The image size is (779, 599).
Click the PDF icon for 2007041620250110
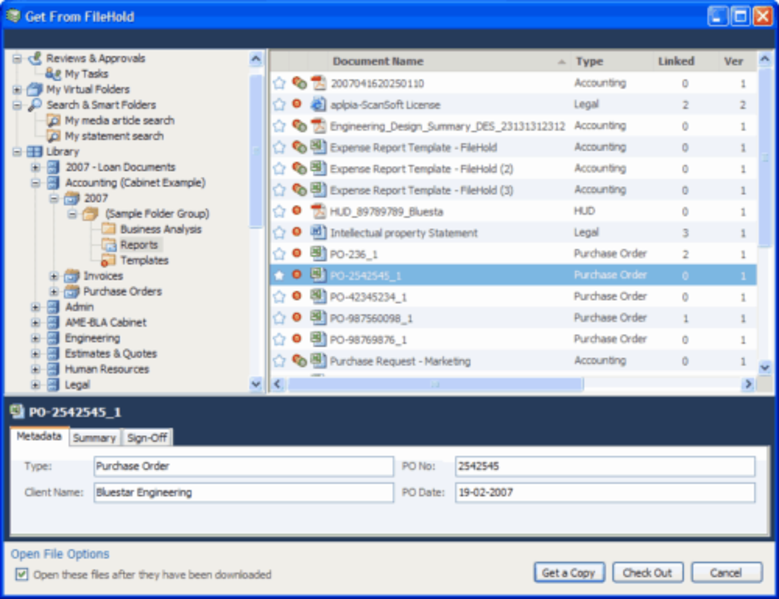click(318, 83)
